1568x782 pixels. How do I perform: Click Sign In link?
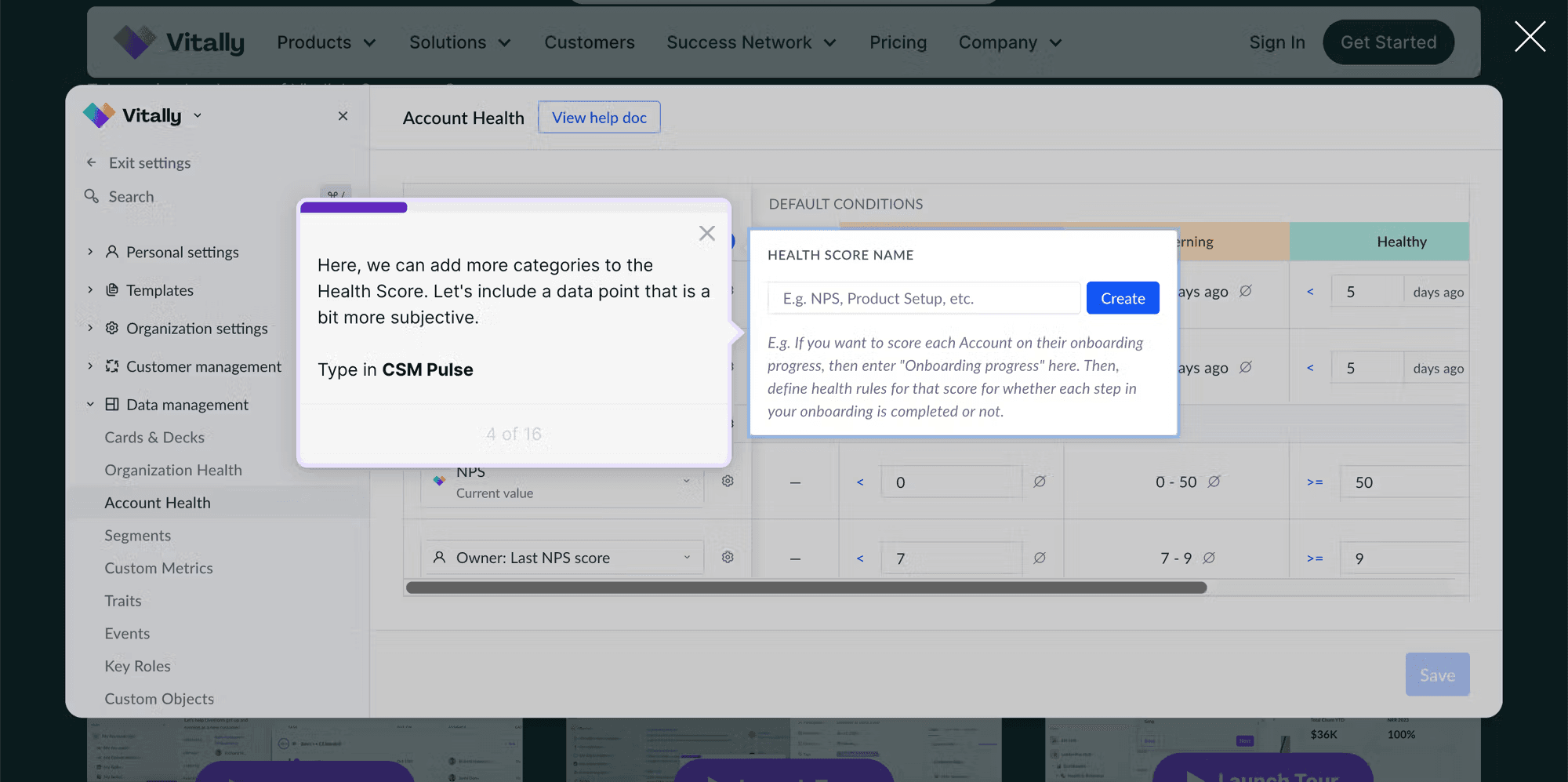click(1277, 42)
